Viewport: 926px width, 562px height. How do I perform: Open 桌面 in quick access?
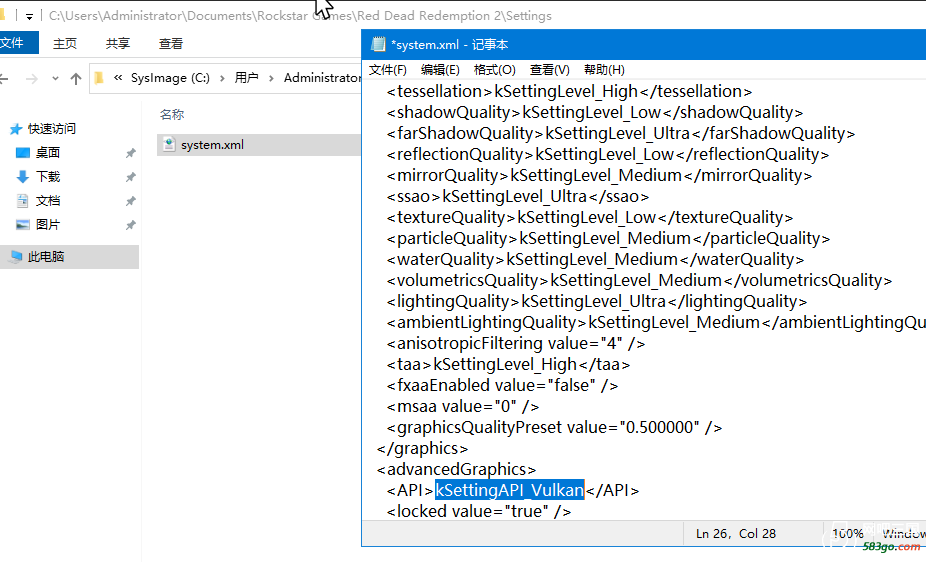[x=48, y=153]
